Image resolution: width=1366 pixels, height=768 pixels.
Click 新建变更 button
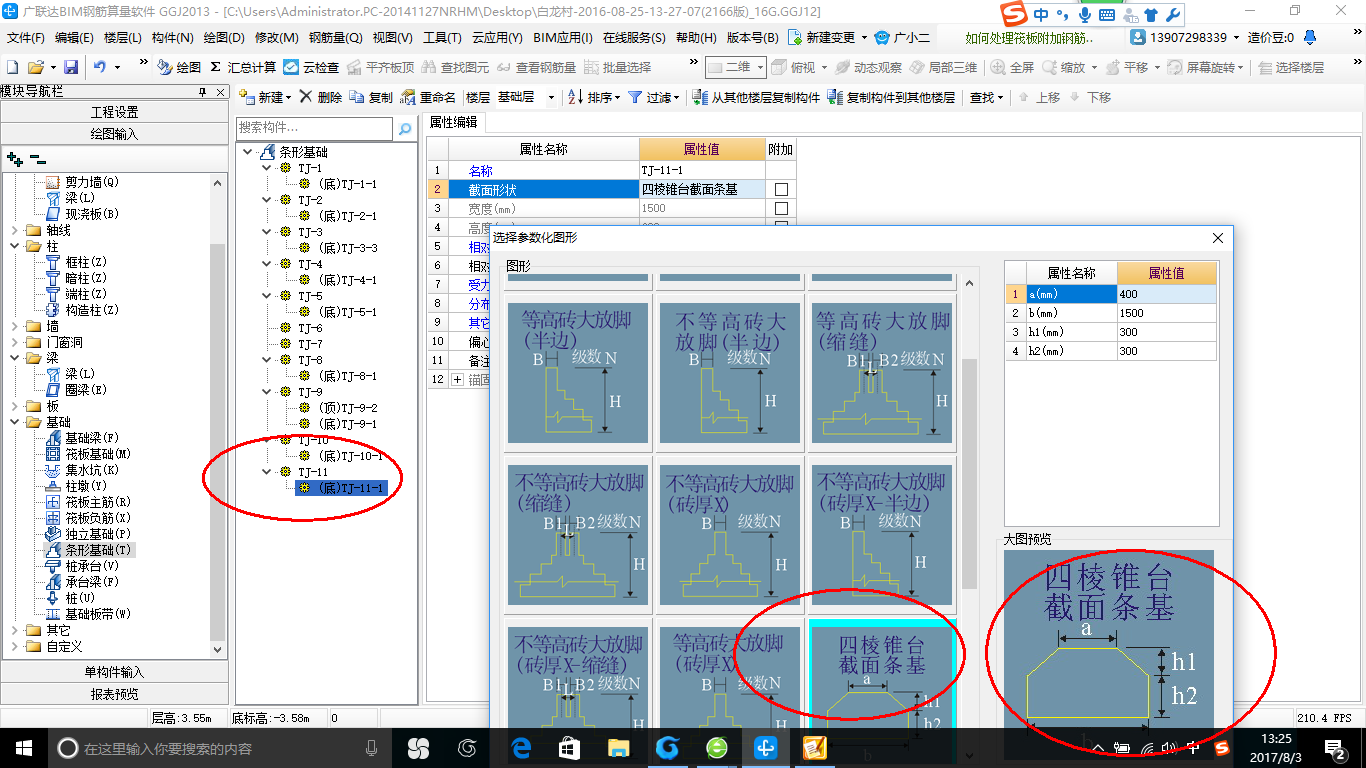pyautogui.click(x=826, y=37)
